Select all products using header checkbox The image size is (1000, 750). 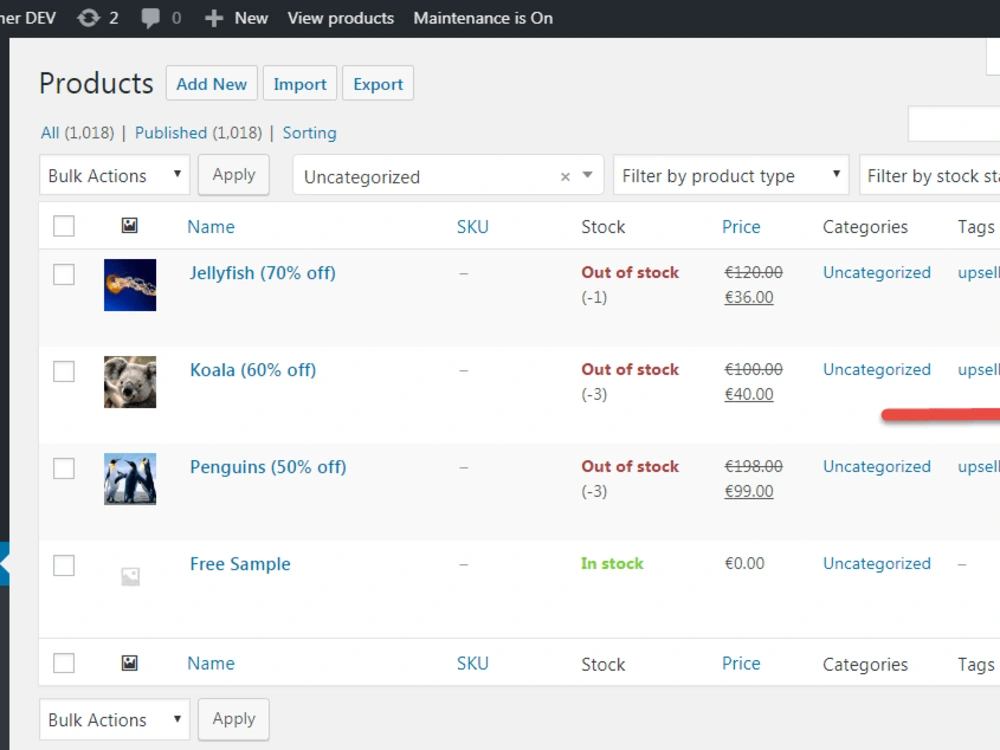pos(64,226)
